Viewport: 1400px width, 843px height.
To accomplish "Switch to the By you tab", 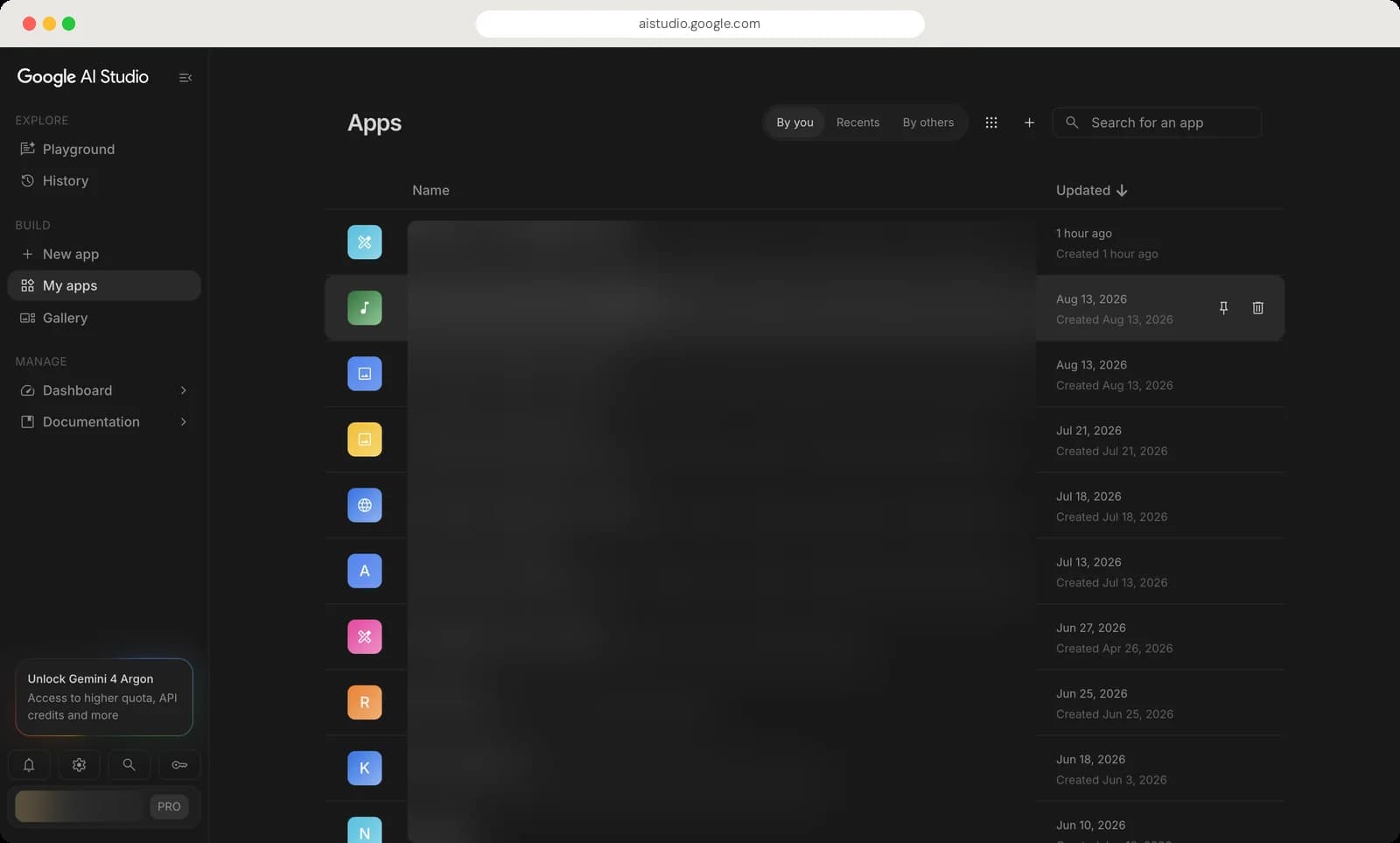I will pyautogui.click(x=794, y=123).
